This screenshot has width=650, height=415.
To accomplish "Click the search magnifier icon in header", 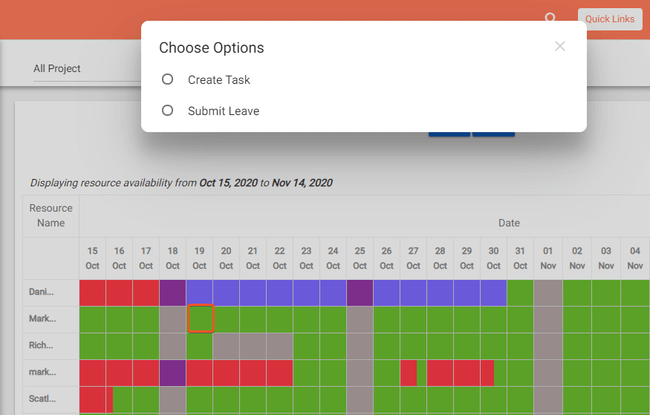I will pos(550,19).
